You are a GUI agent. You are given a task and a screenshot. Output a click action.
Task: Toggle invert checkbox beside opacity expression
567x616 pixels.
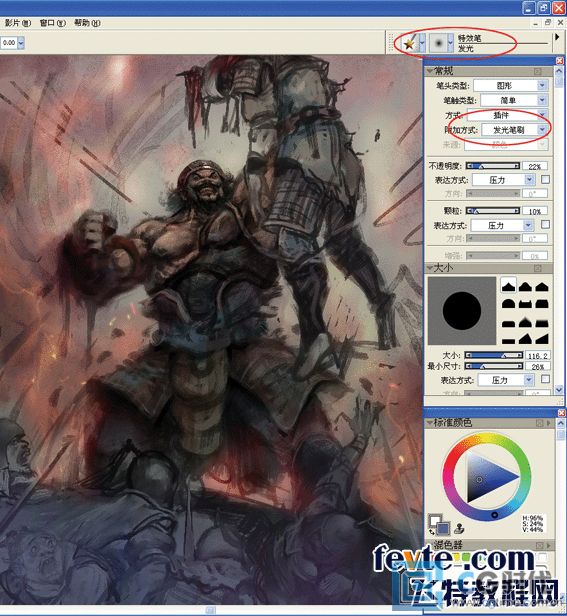(545, 180)
